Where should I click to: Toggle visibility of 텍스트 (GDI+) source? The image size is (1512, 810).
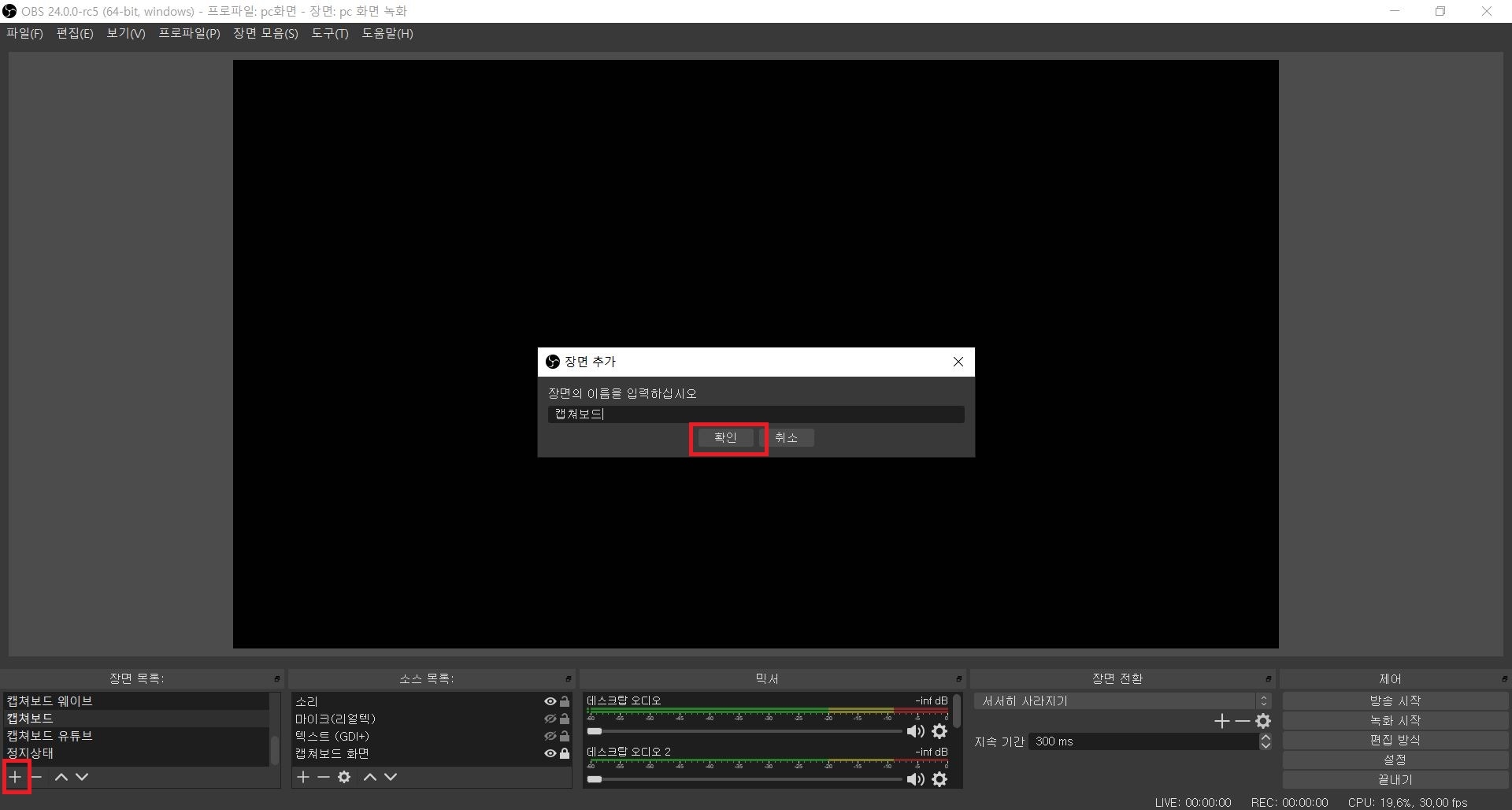coord(550,736)
